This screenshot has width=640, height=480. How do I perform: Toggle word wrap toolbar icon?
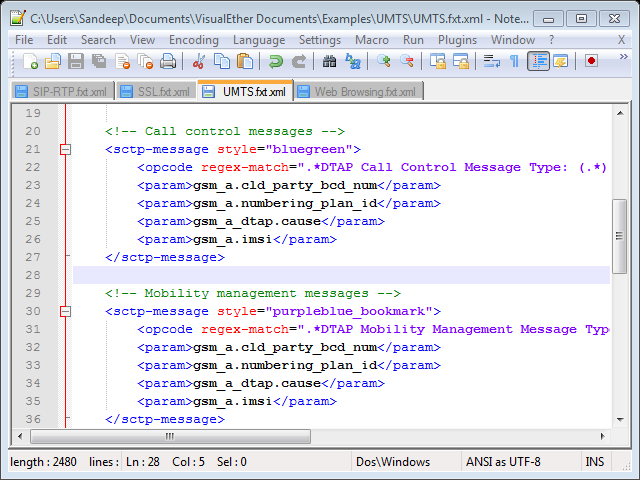[491, 61]
